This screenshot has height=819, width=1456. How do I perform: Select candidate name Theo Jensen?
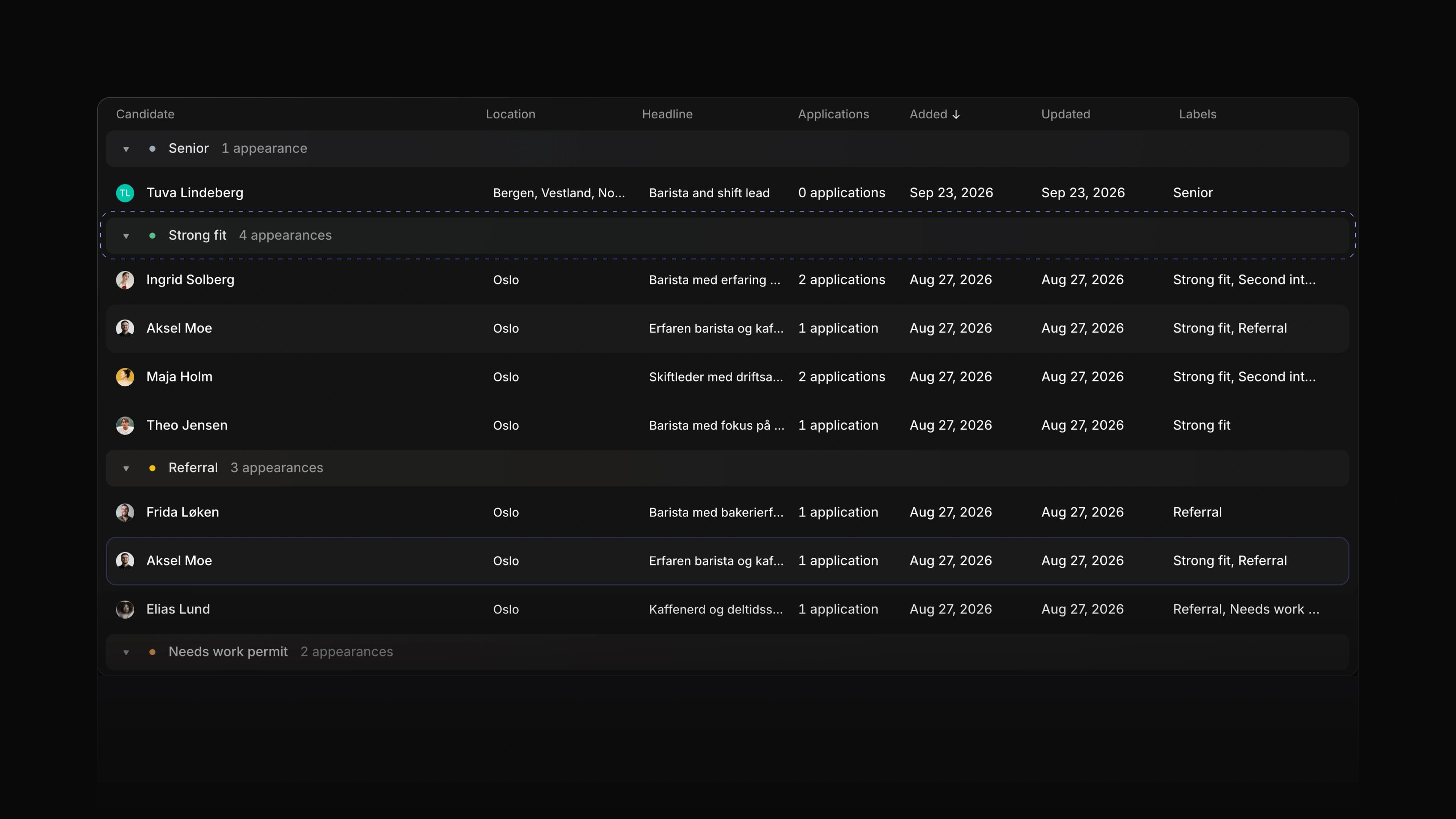187,425
